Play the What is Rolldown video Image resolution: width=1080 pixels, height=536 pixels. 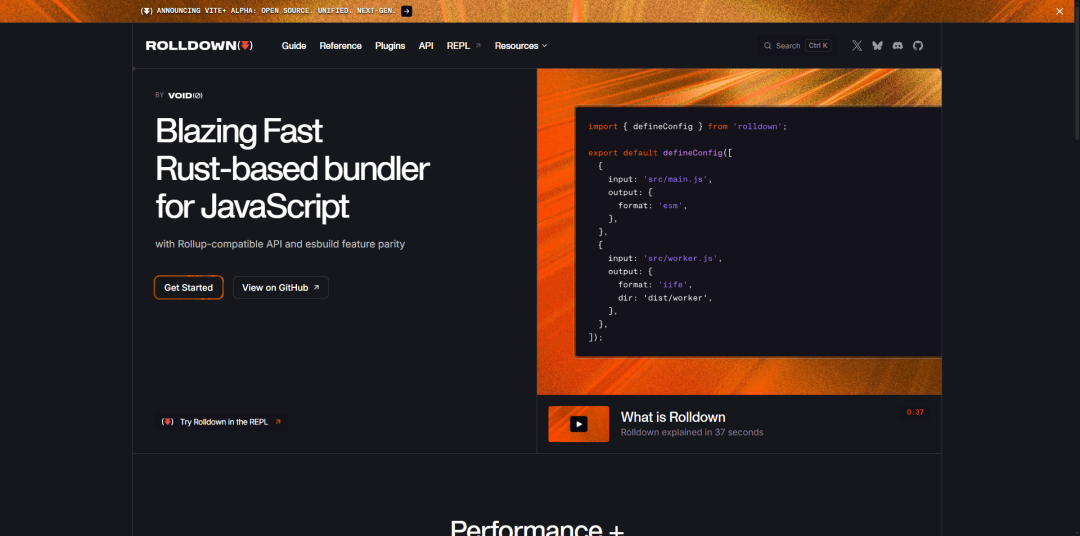click(x=579, y=424)
